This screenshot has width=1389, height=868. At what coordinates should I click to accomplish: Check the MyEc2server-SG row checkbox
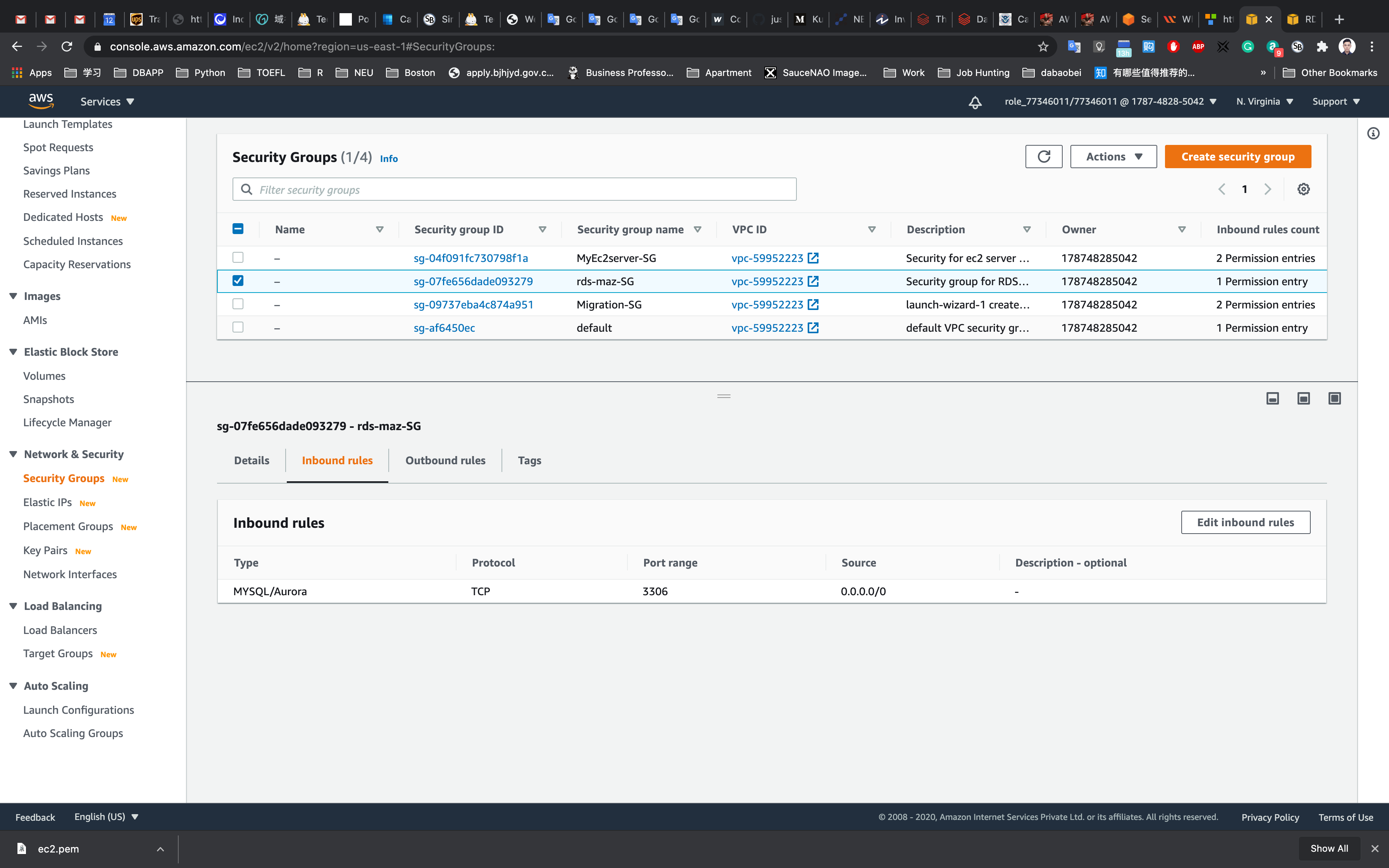[x=238, y=258]
